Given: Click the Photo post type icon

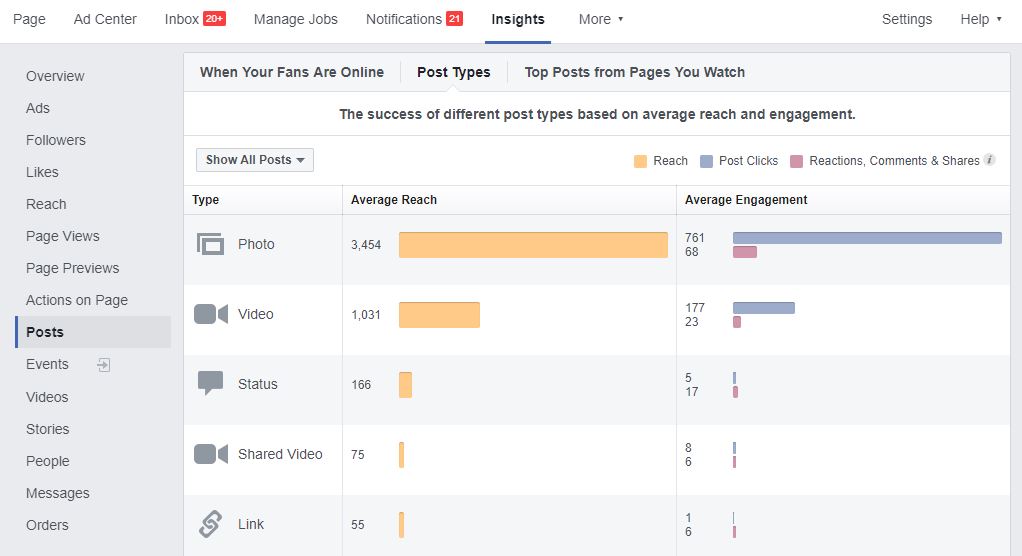Looking at the screenshot, I should pyautogui.click(x=211, y=244).
